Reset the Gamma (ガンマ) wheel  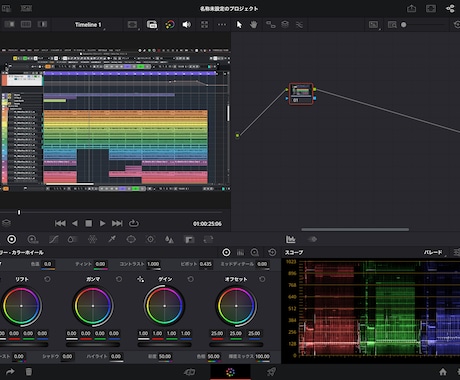point(119,279)
